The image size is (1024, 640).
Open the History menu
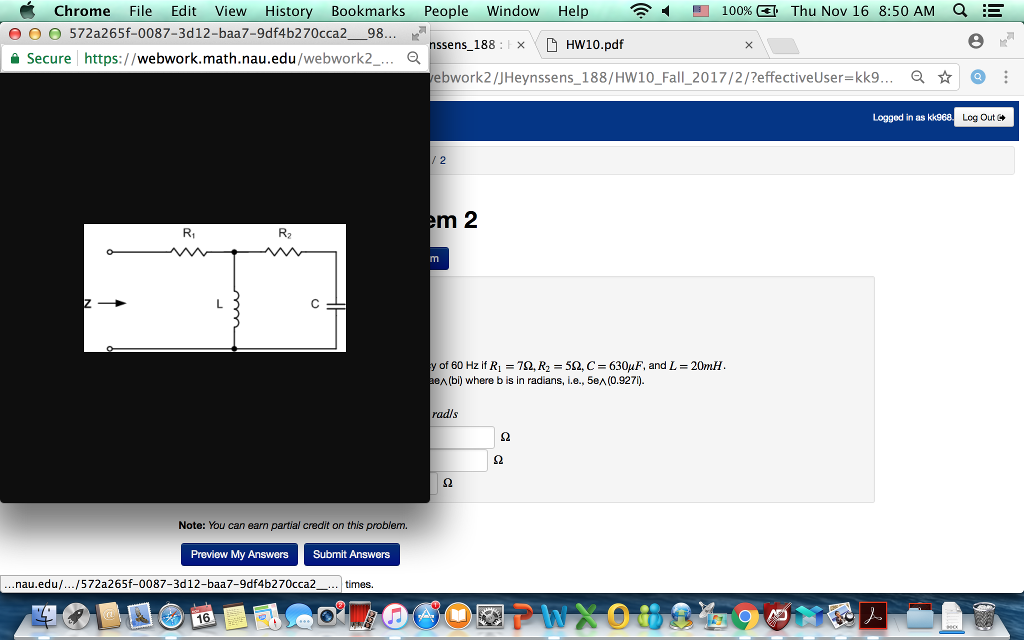[x=289, y=11]
